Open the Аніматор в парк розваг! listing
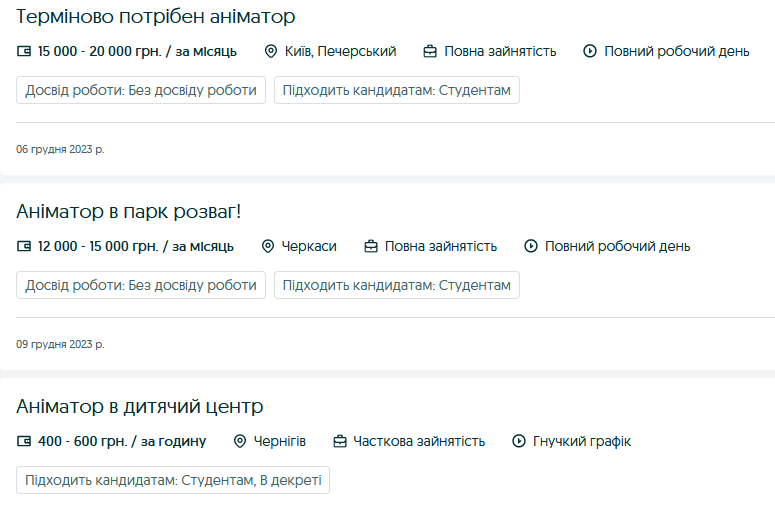 point(129,212)
